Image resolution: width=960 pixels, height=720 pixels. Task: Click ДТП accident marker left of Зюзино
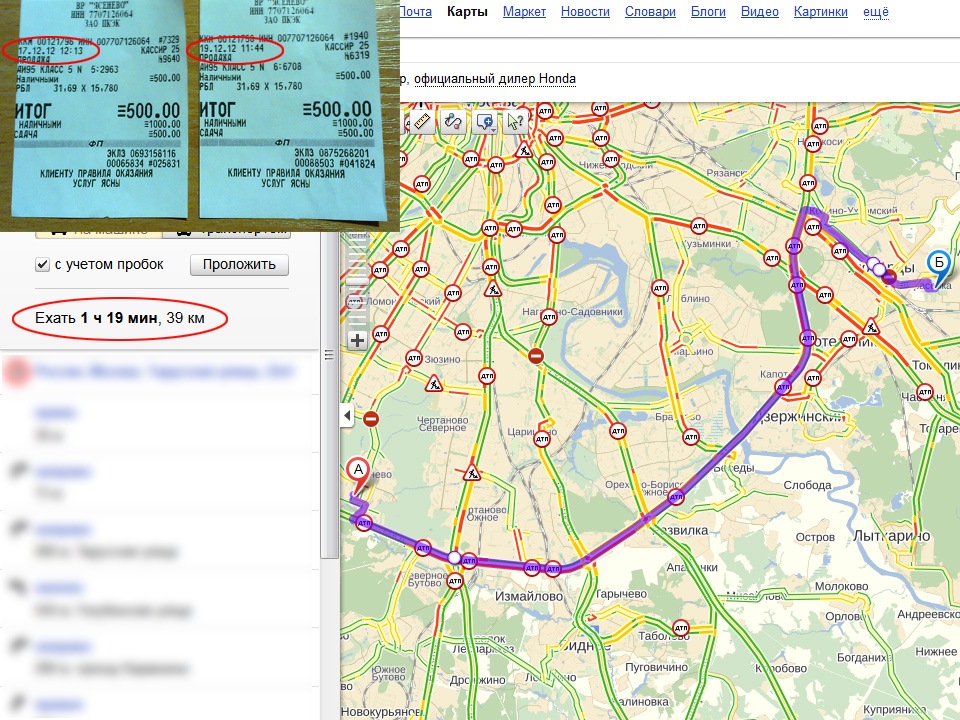414,358
